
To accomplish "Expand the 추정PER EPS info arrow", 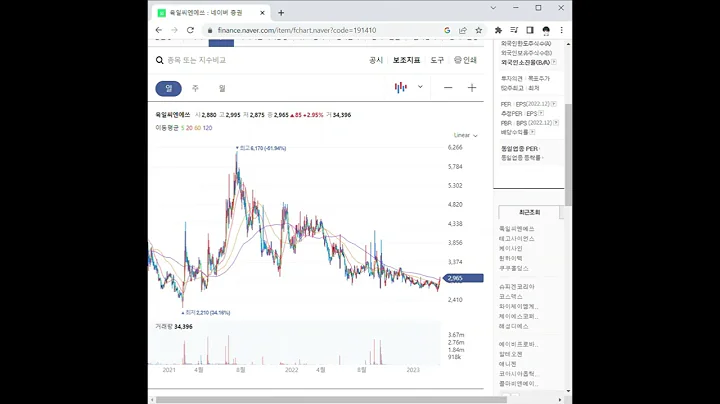I will tap(541, 113).
